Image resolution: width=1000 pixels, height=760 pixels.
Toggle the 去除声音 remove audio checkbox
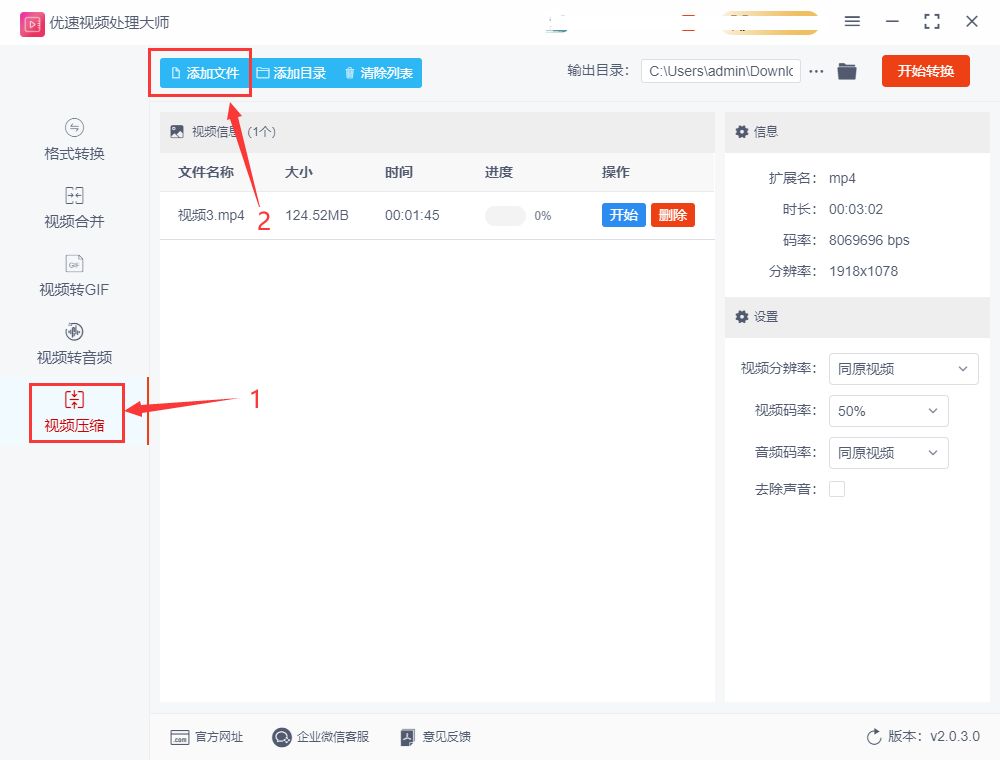tap(837, 489)
